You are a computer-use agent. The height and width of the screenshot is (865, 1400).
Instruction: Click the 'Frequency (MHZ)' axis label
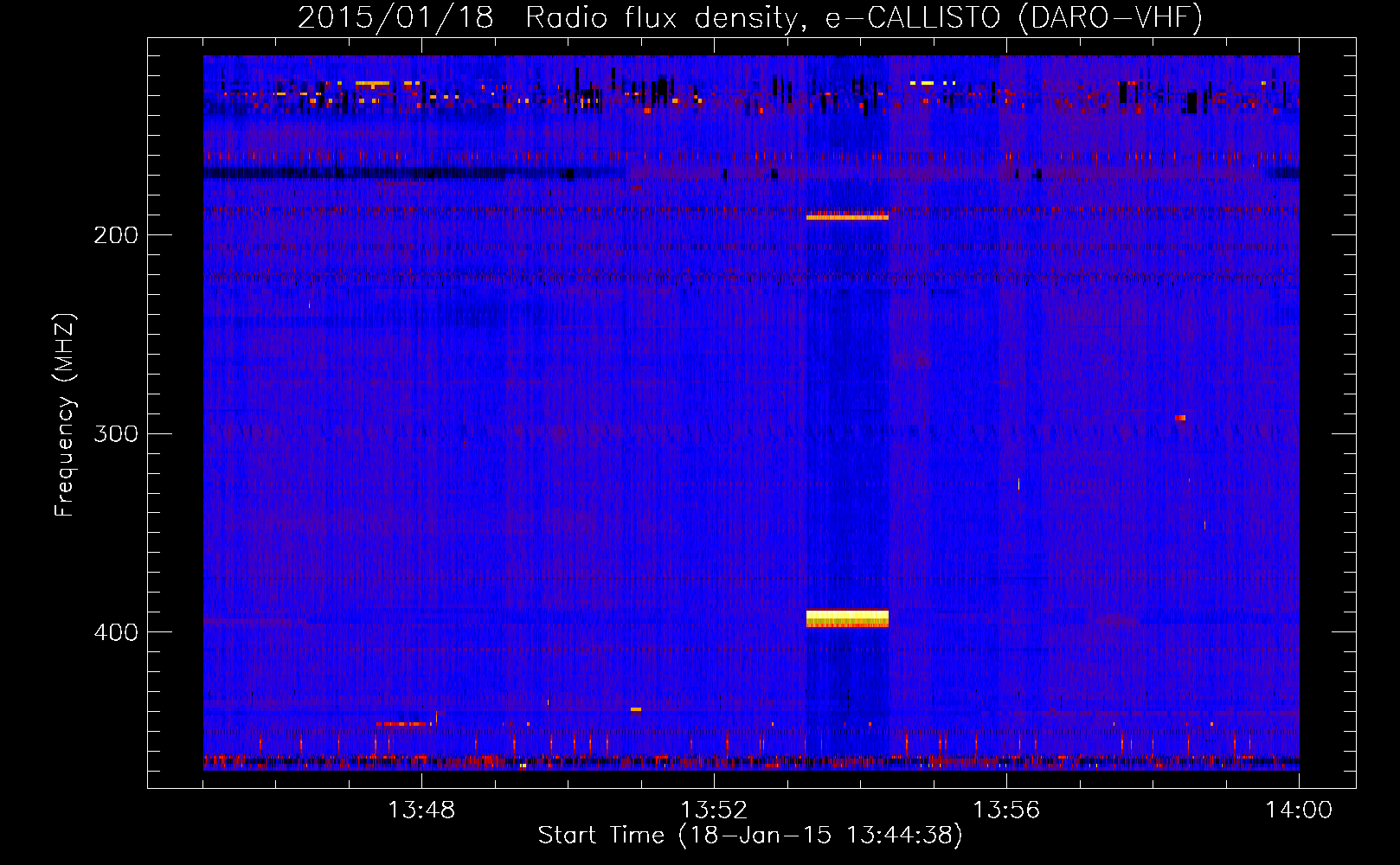click(65, 415)
